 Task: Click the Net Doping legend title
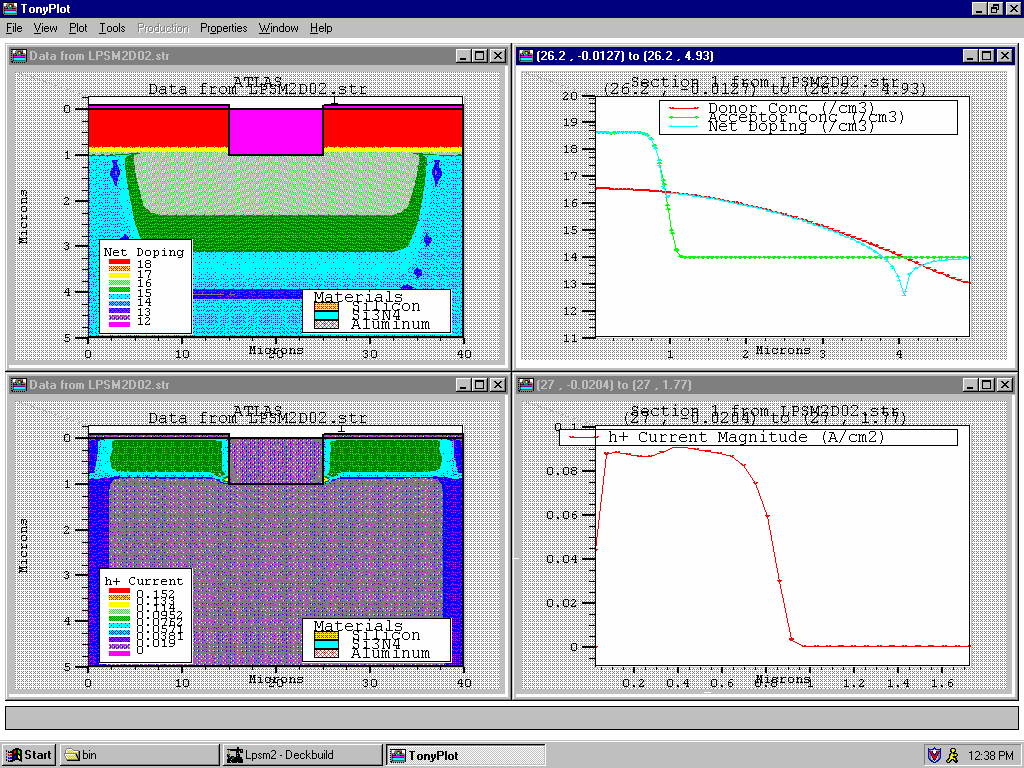(x=144, y=251)
